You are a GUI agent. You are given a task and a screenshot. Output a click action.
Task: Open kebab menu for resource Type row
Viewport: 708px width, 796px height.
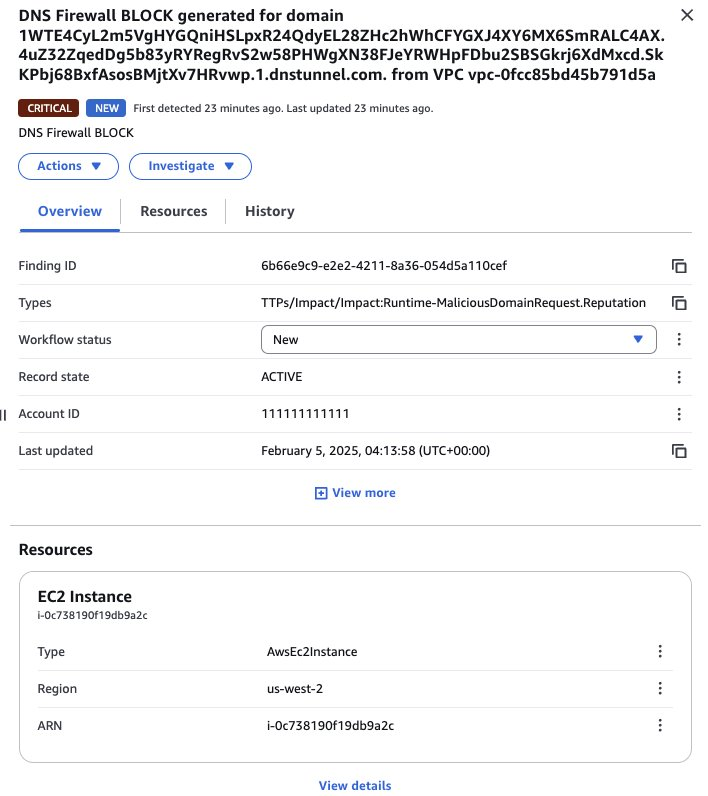coord(660,651)
